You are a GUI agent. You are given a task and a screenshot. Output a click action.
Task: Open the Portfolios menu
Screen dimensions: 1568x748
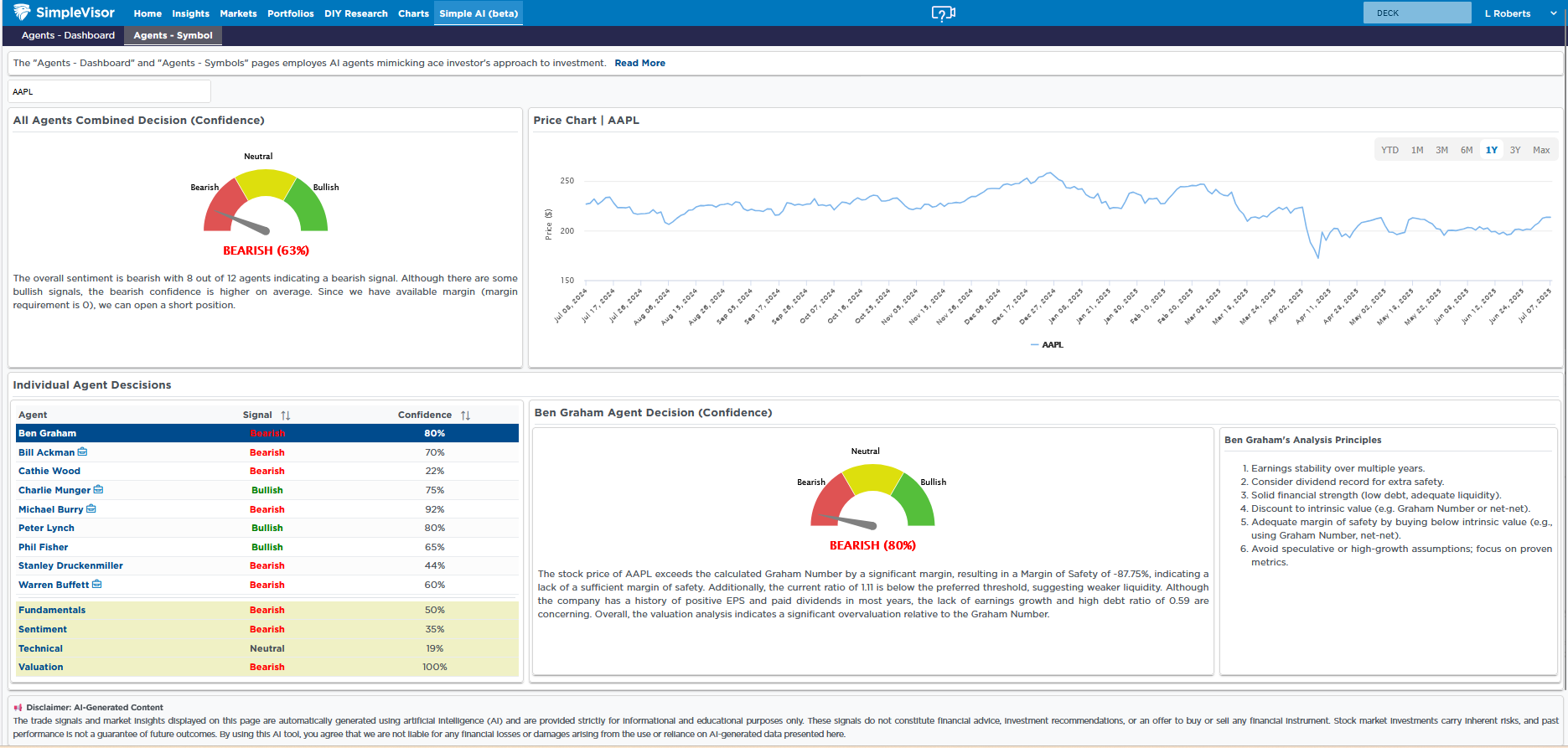(x=291, y=13)
